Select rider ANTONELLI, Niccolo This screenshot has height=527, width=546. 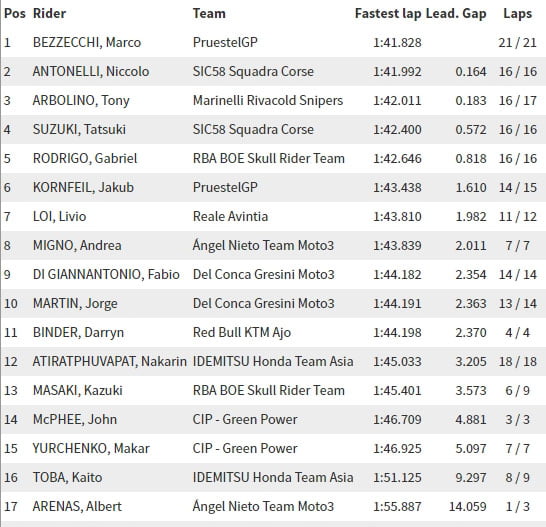click(x=91, y=71)
